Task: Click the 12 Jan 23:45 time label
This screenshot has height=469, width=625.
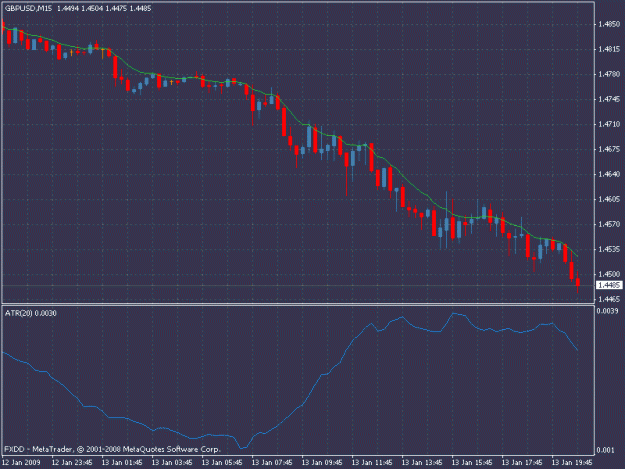Action: 72,462
